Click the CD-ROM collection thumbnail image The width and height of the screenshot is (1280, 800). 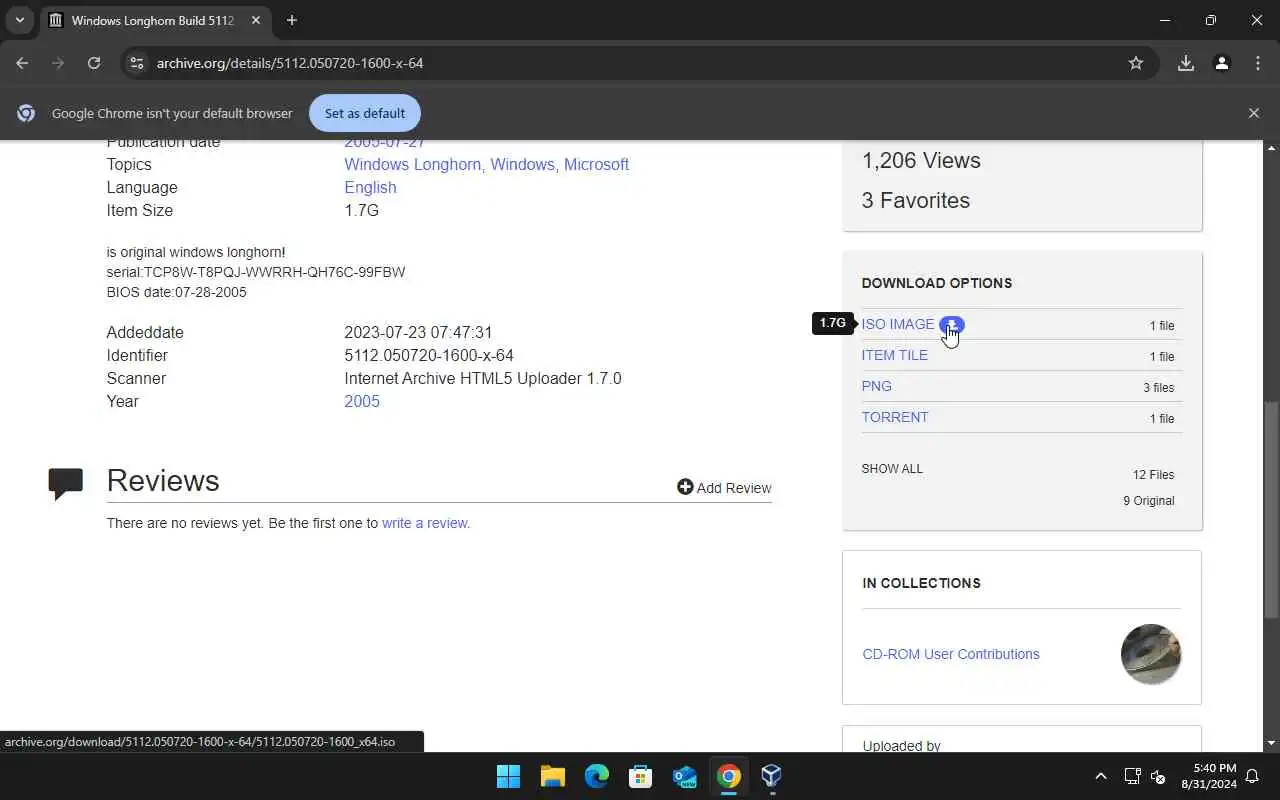coord(1151,654)
